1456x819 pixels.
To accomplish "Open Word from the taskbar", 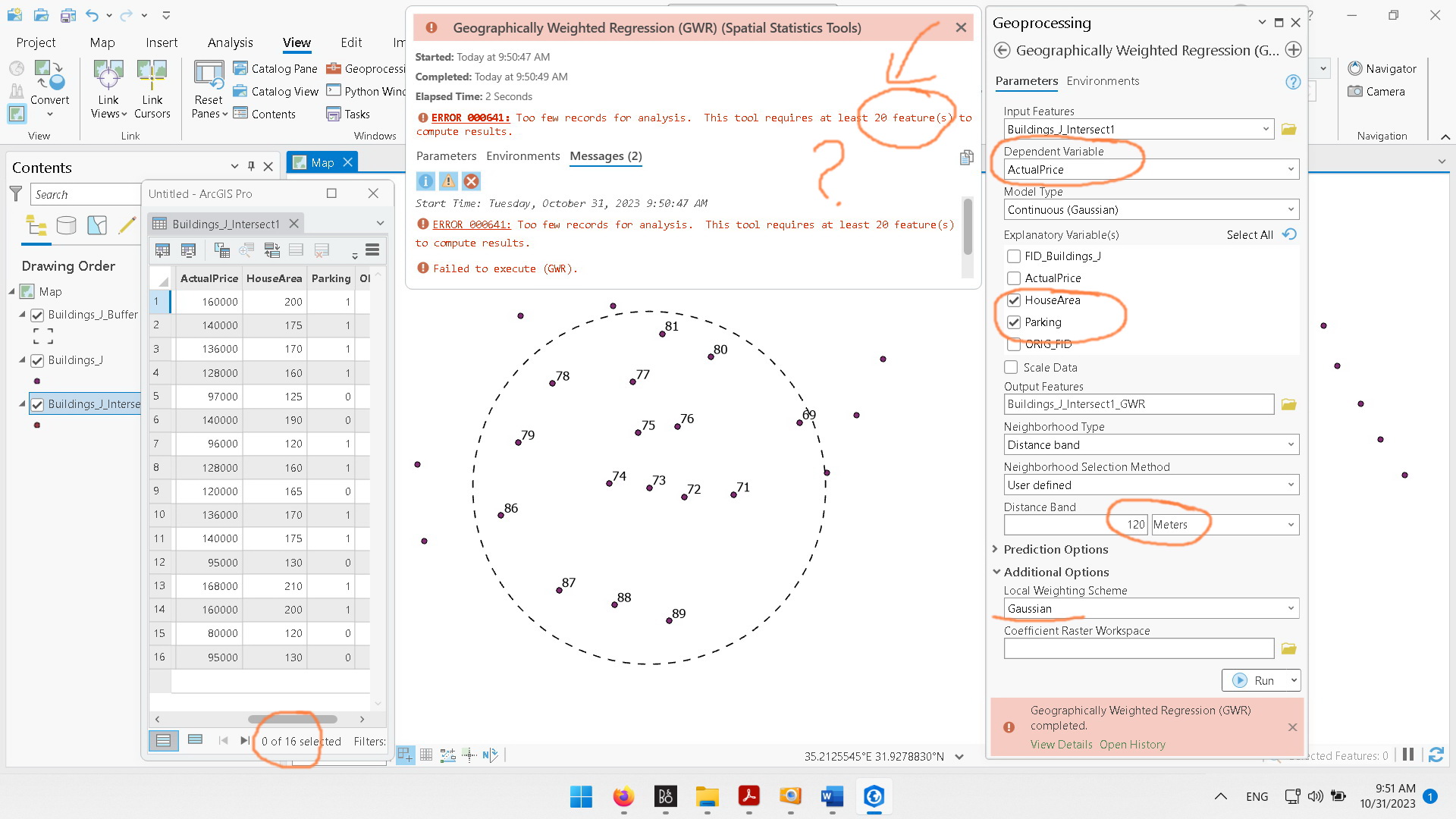I will 832,796.
